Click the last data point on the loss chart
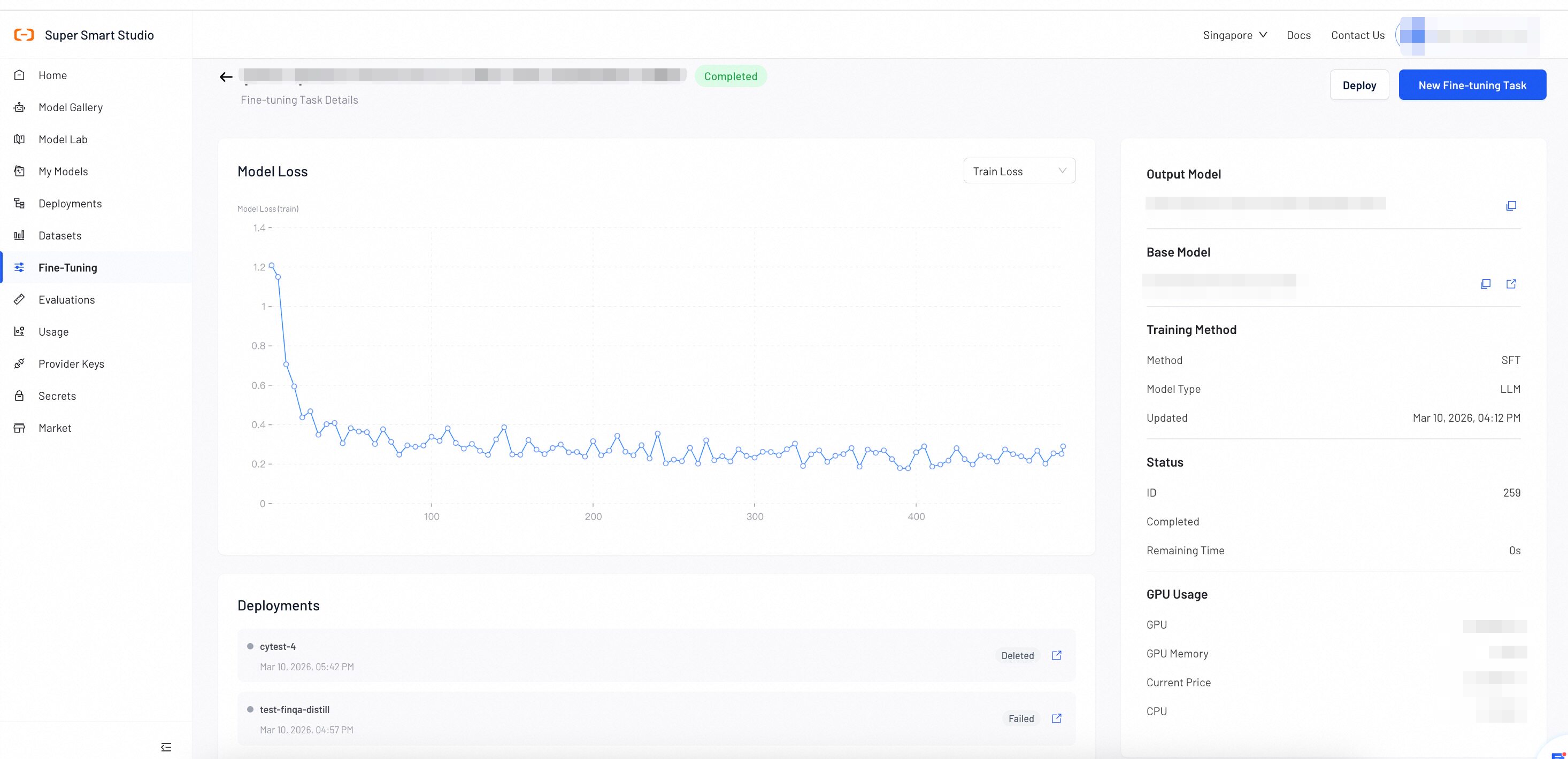This screenshot has width=1568, height=759. [x=1063, y=446]
